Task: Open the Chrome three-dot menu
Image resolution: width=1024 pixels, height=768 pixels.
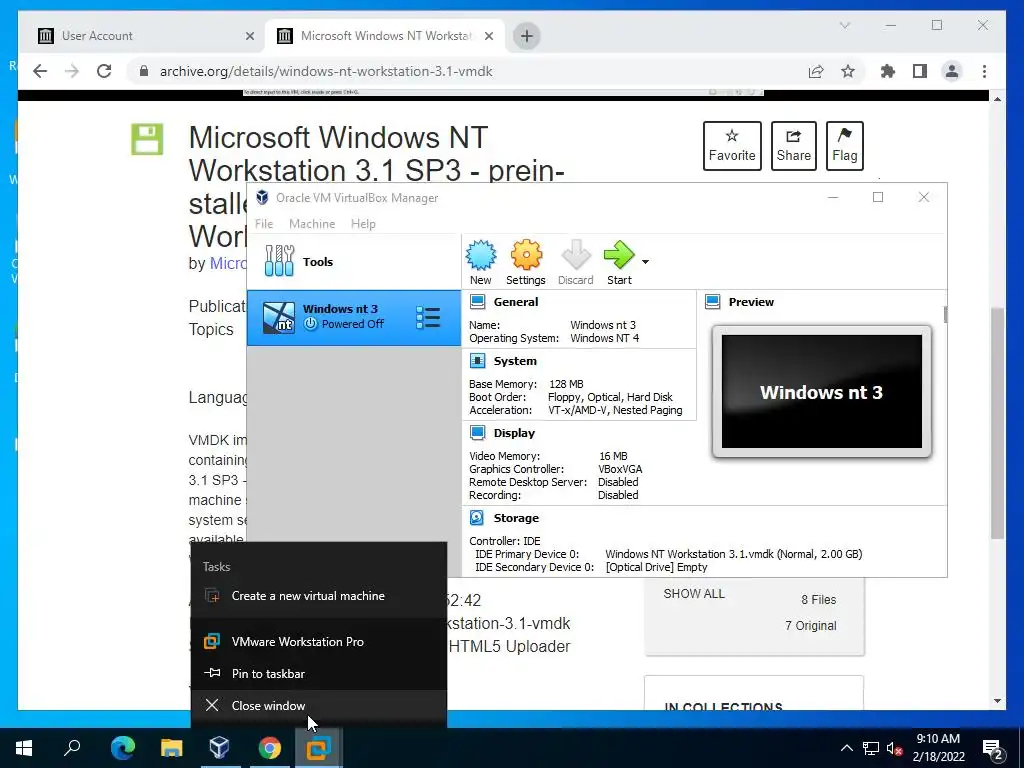Action: tap(984, 71)
